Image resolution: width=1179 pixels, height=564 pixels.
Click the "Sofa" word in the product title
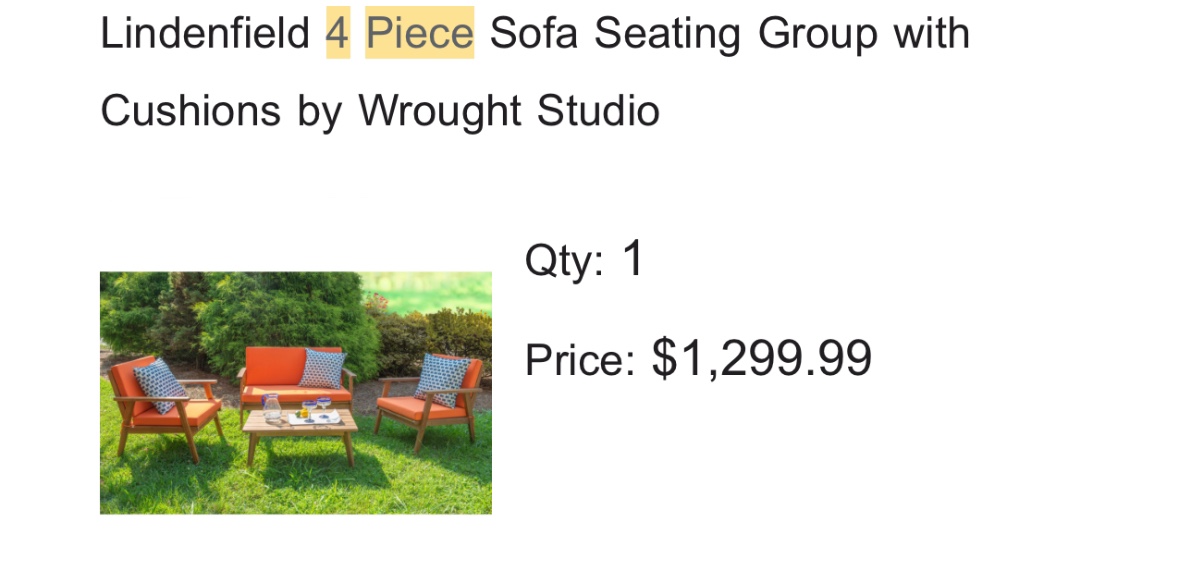534,33
